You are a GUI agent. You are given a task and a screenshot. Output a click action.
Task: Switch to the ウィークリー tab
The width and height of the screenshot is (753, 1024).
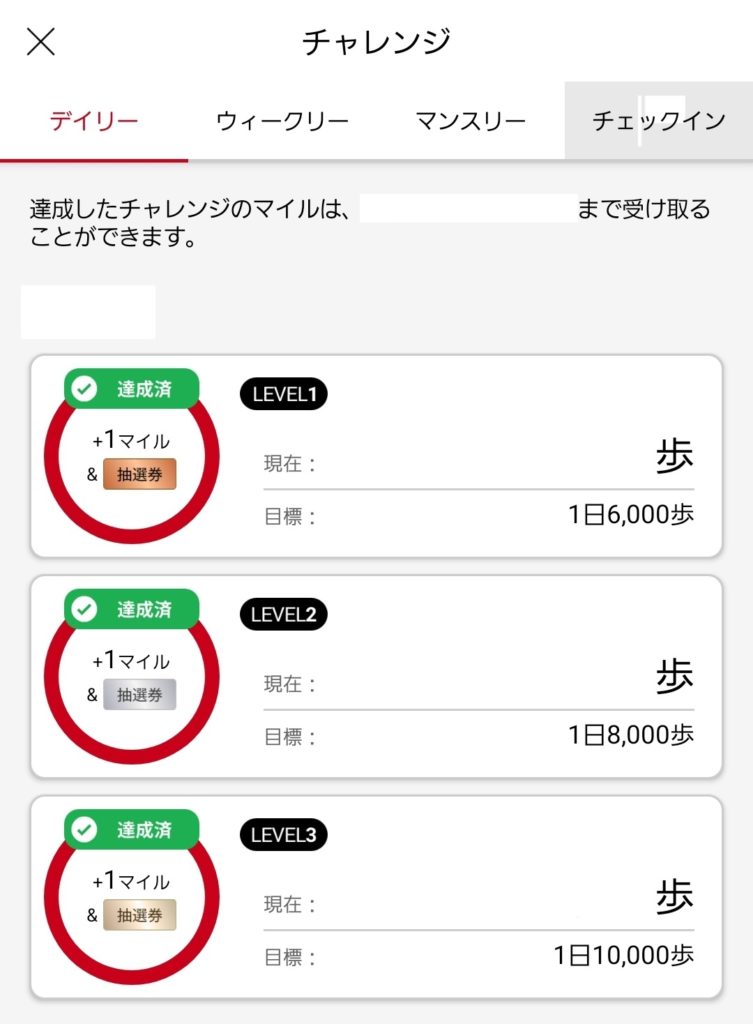tap(282, 121)
